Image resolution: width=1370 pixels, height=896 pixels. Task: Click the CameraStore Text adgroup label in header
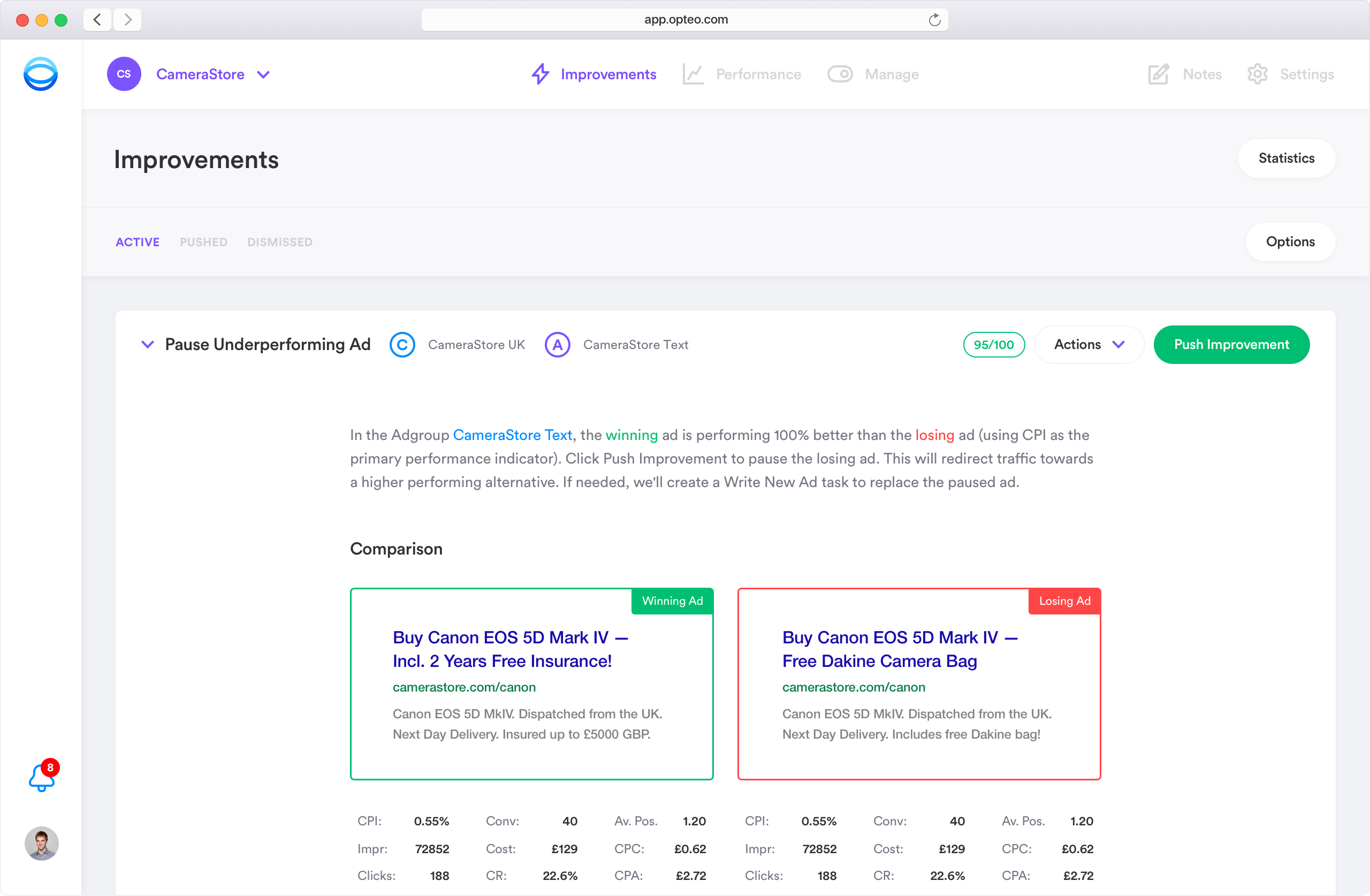(x=635, y=345)
